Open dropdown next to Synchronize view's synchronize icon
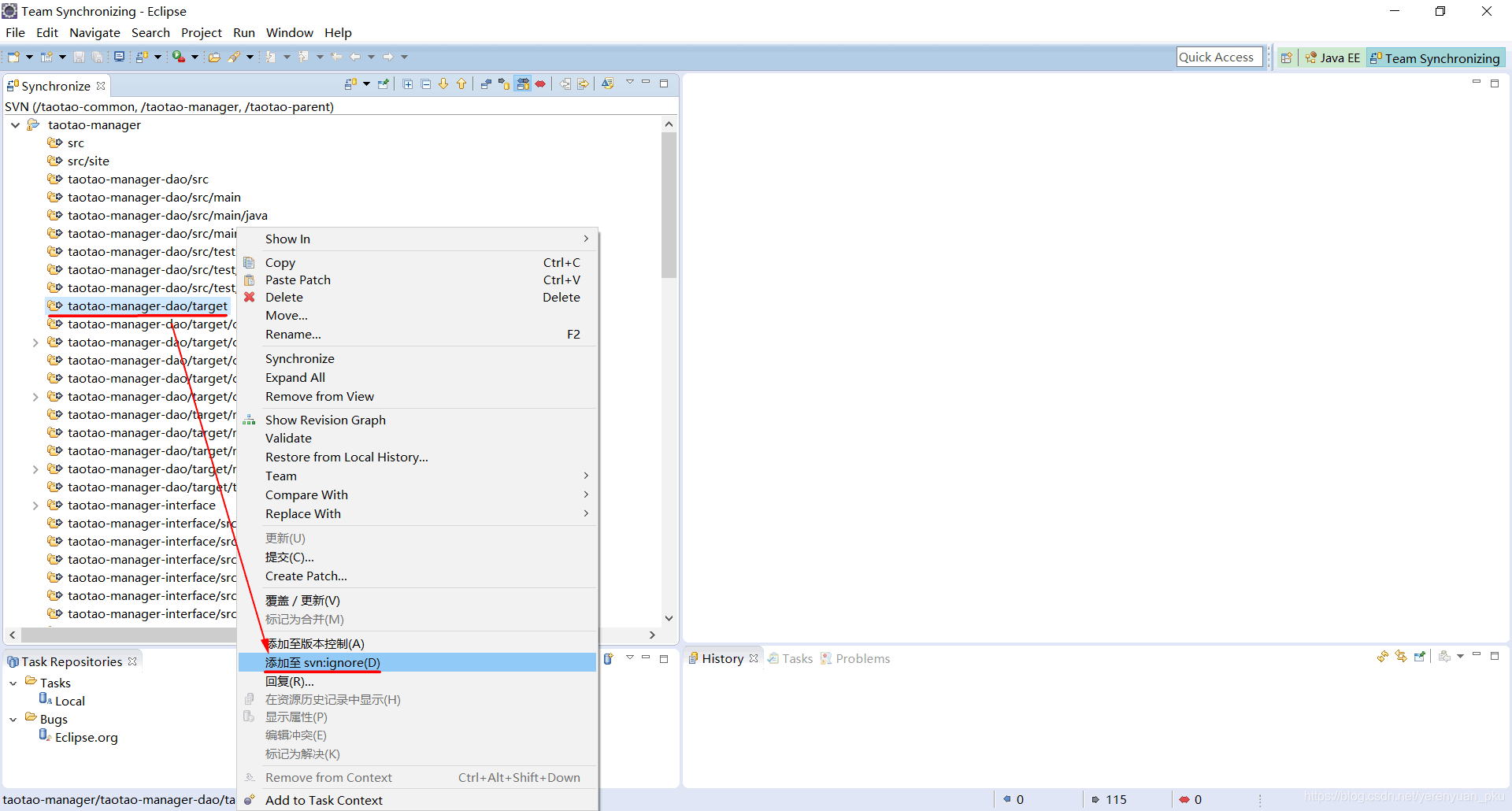 click(367, 83)
